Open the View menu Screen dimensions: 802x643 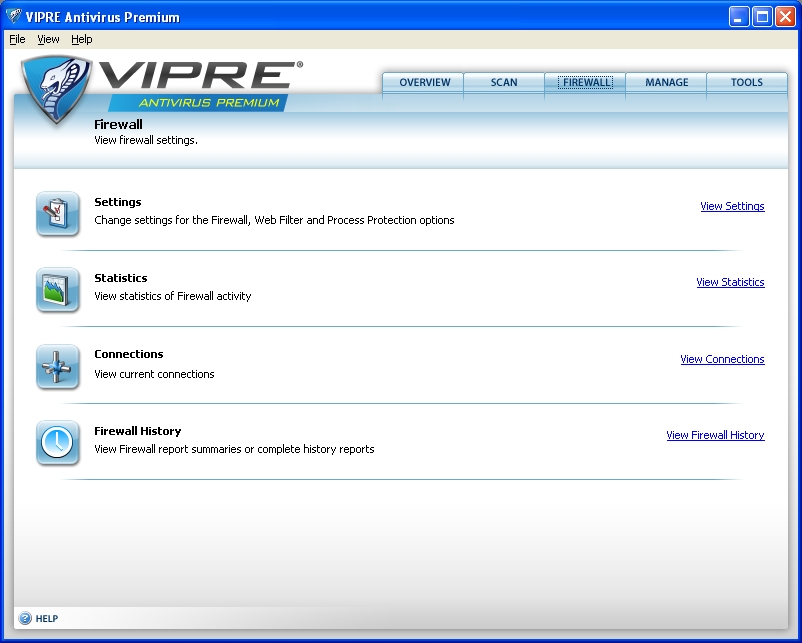pyautogui.click(x=48, y=39)
